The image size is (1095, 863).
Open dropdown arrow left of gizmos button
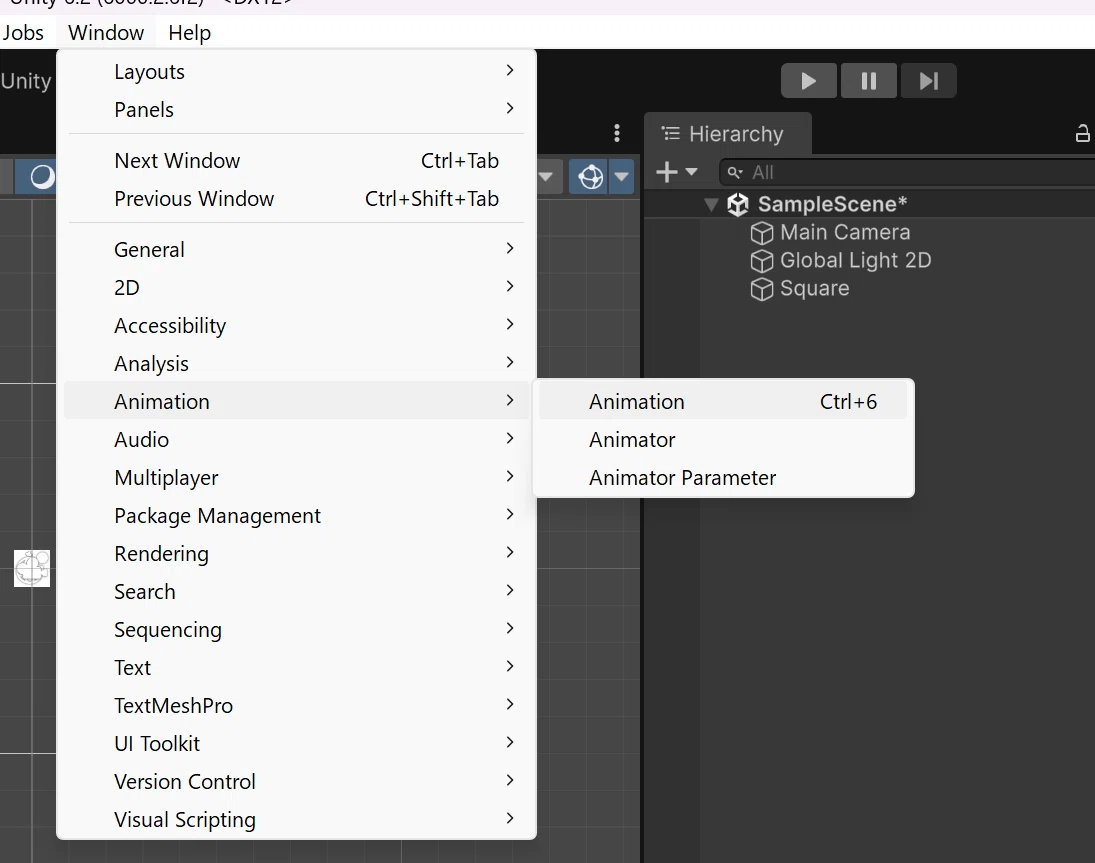point(546,177)
